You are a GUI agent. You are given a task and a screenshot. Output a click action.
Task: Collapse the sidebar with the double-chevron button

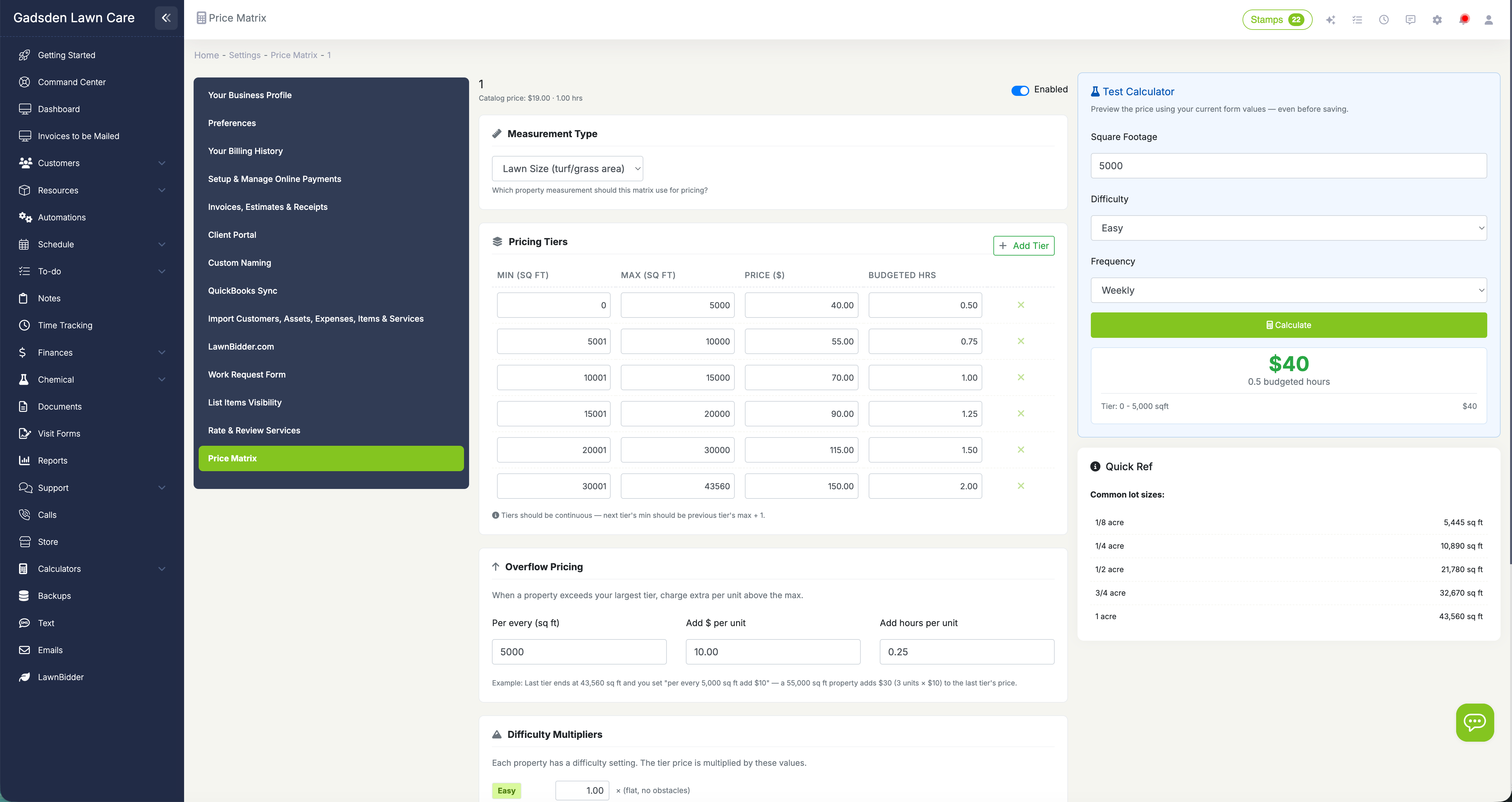[166, 17]
